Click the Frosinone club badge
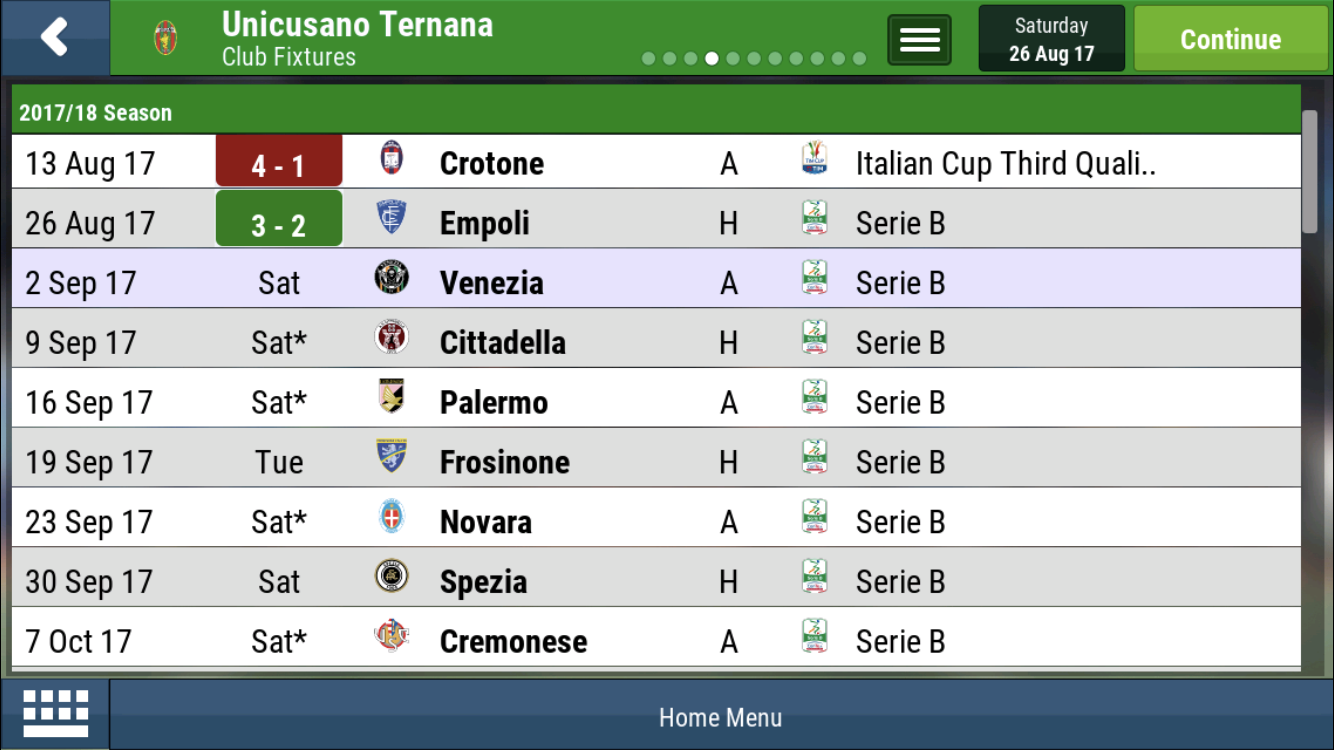Screen dimensions: 1334x750 pos(391,456)
